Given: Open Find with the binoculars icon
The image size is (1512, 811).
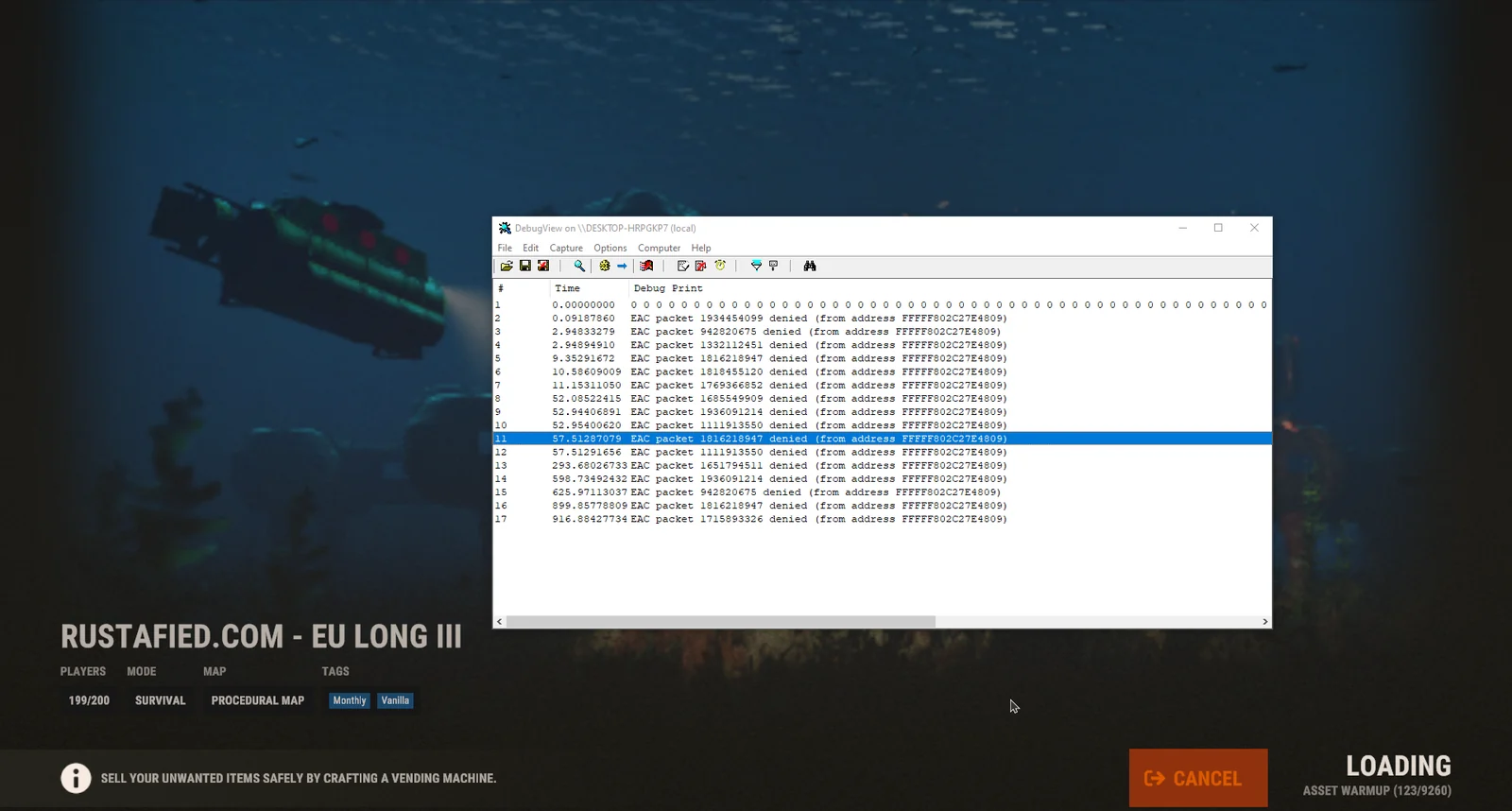Looking at the screenshot, I should [810, 267].
